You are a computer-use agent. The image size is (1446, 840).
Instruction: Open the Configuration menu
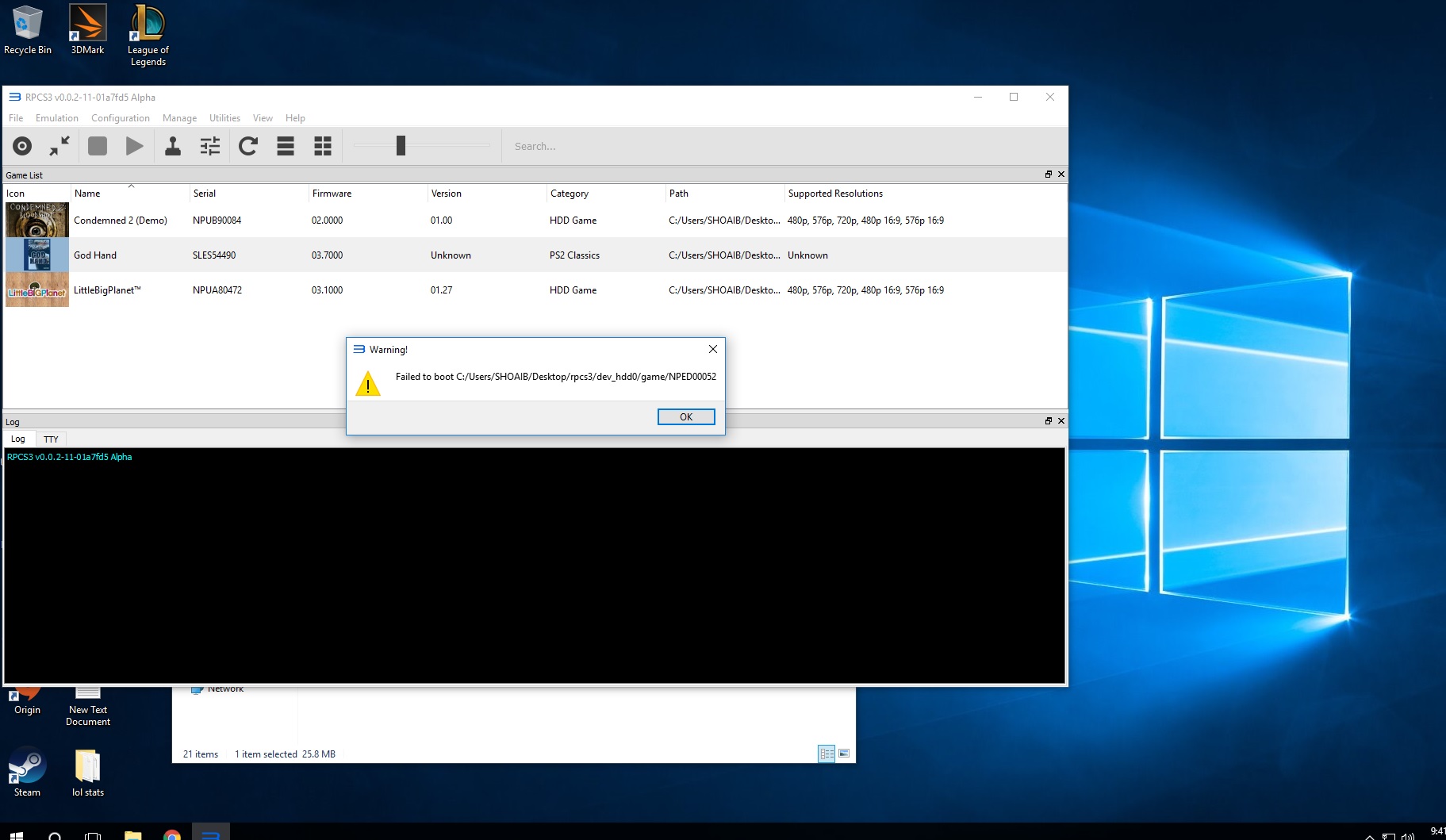click(120, 118)
